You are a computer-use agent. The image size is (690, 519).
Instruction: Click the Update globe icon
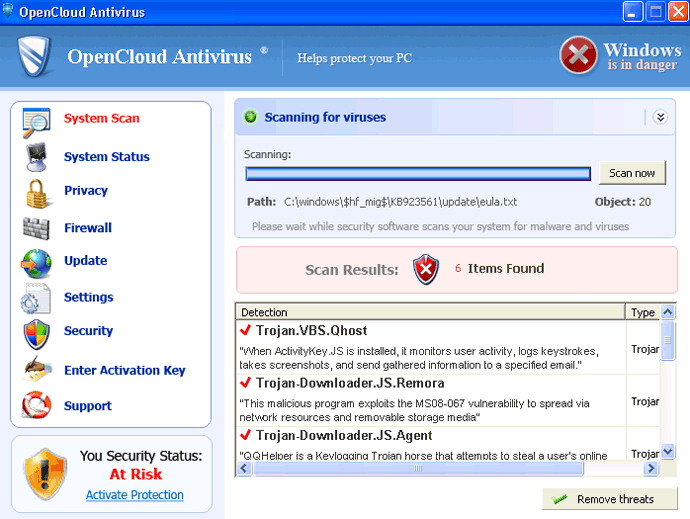[36, 262]
